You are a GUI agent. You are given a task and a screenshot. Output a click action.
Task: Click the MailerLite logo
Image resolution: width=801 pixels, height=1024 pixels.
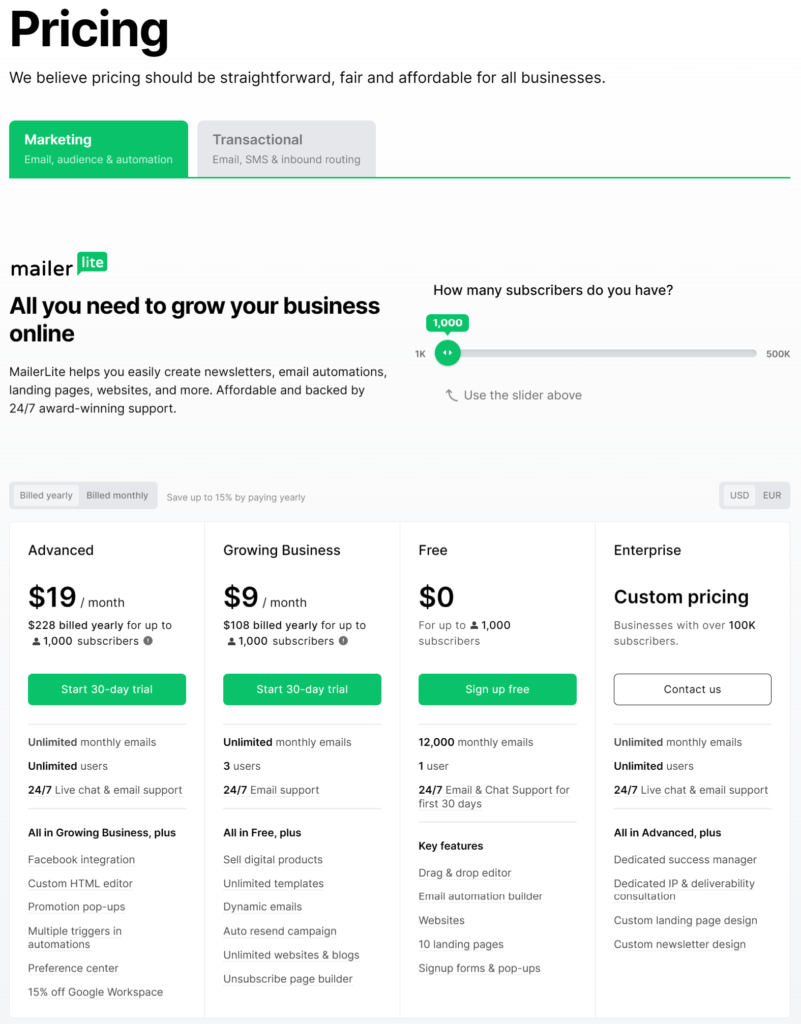[x=58, y=265]
